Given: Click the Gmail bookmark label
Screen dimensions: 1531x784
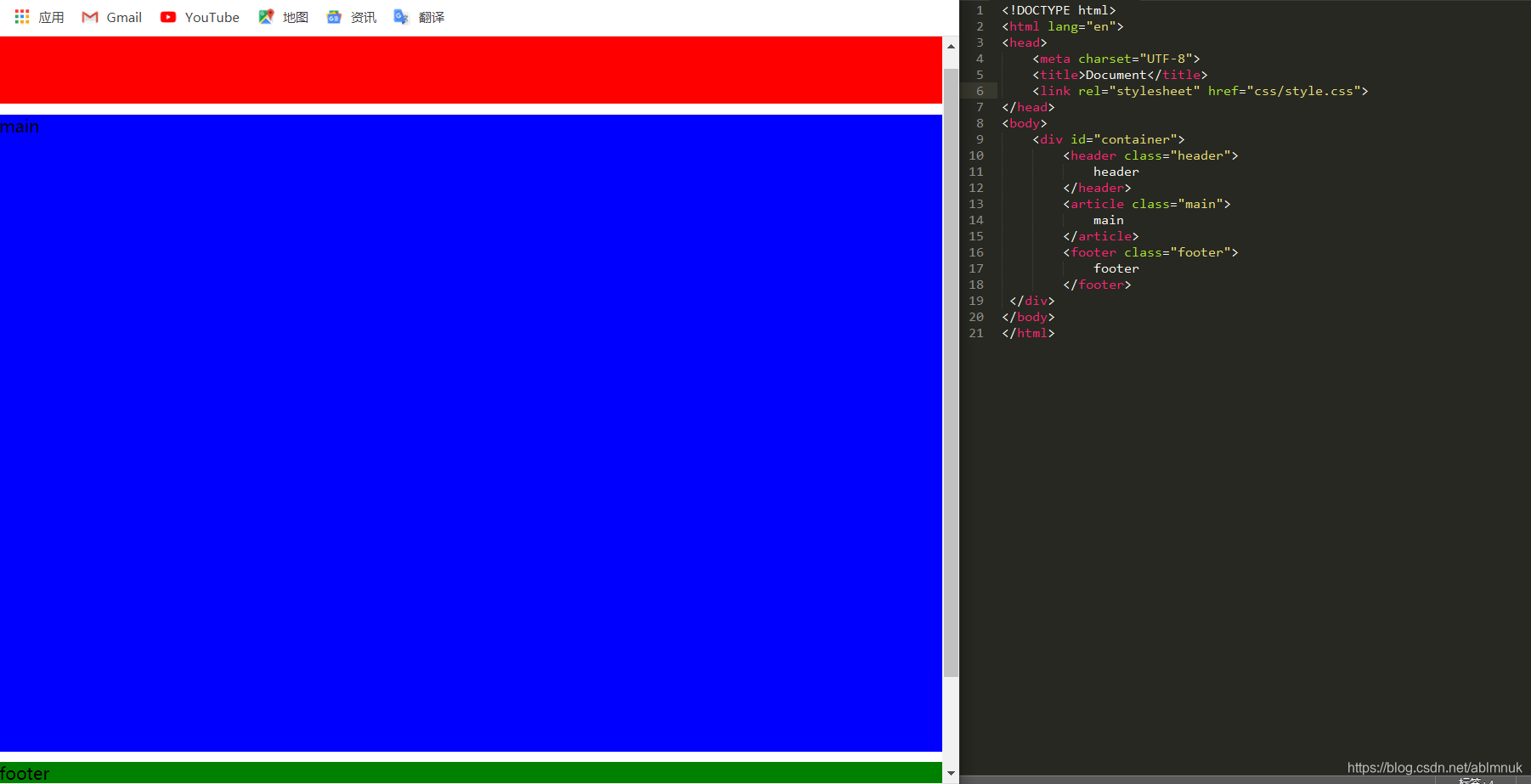Looking at the screenshot, I should (x=124, y=17).
